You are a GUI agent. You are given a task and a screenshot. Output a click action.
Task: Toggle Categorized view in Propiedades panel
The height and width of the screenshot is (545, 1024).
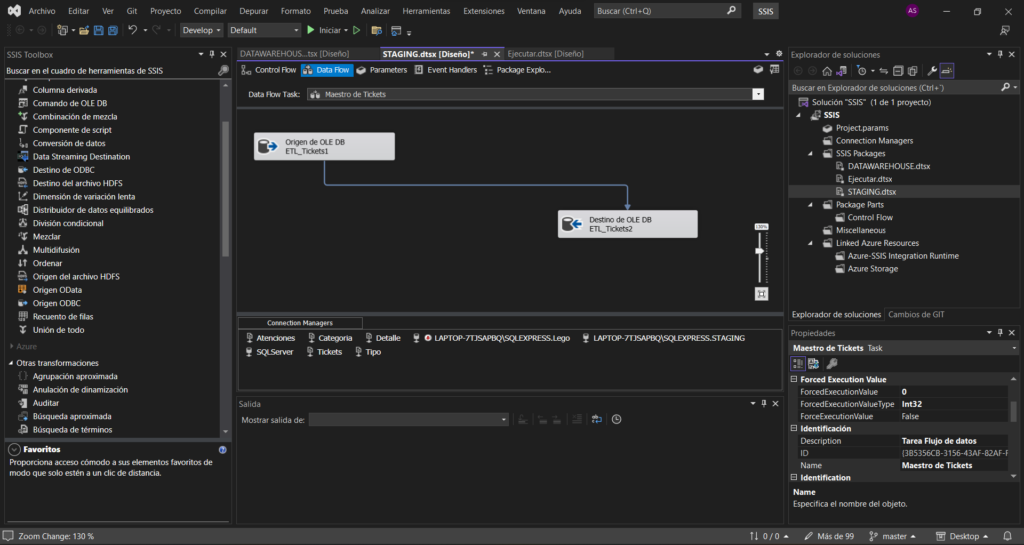799,363
